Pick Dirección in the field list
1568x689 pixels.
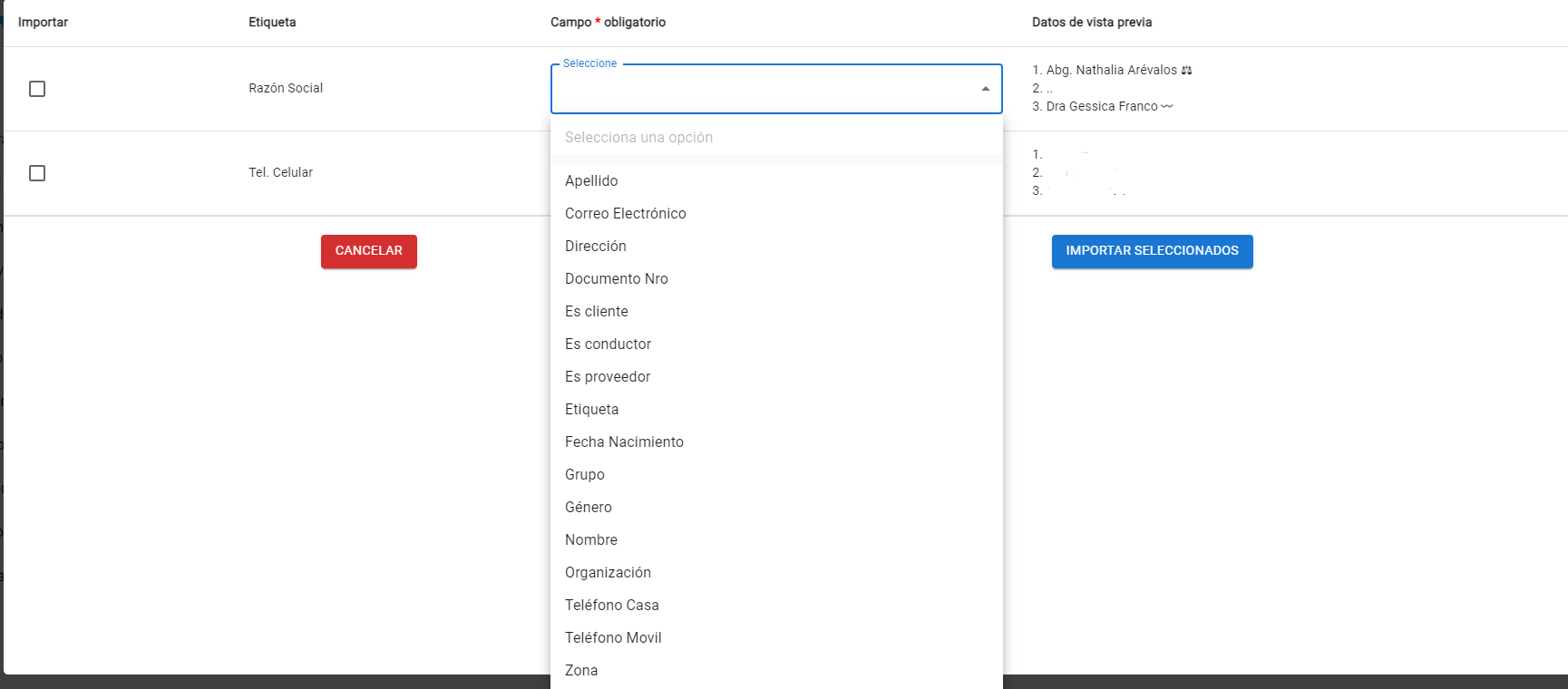776,247
